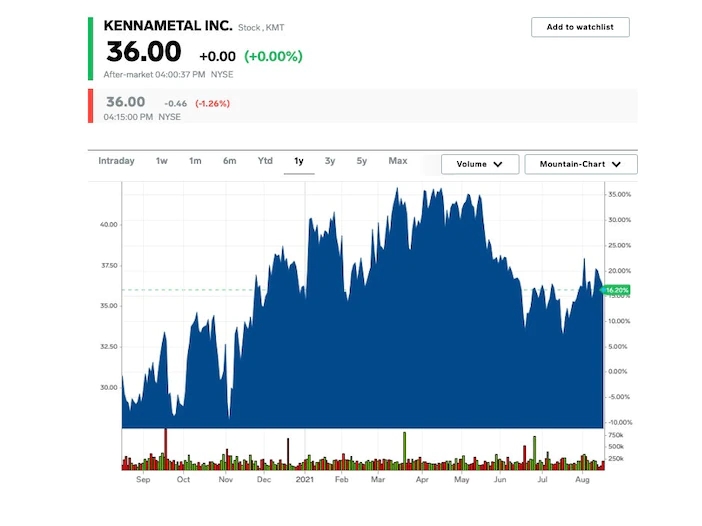Click the Sep x-axis label

point(143,479)
